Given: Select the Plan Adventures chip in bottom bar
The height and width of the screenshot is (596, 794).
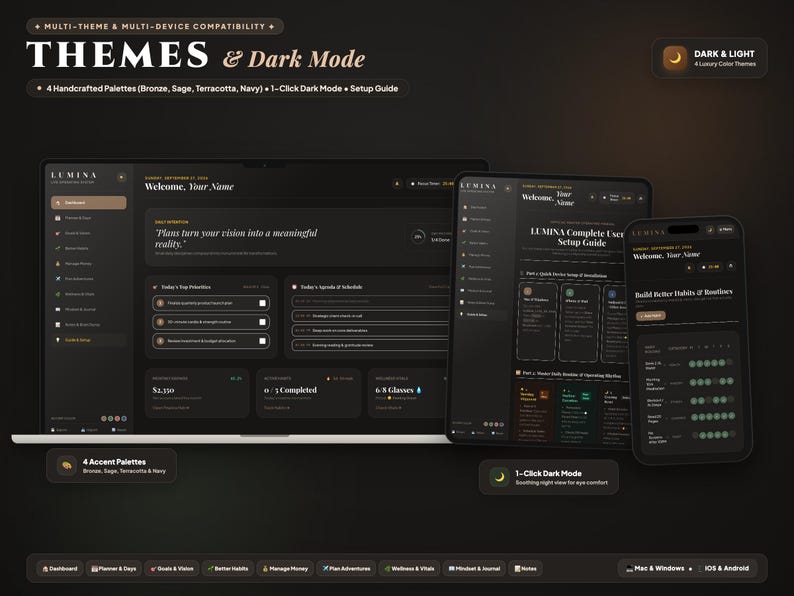Looking at the screenshot, I should (346, 569).
